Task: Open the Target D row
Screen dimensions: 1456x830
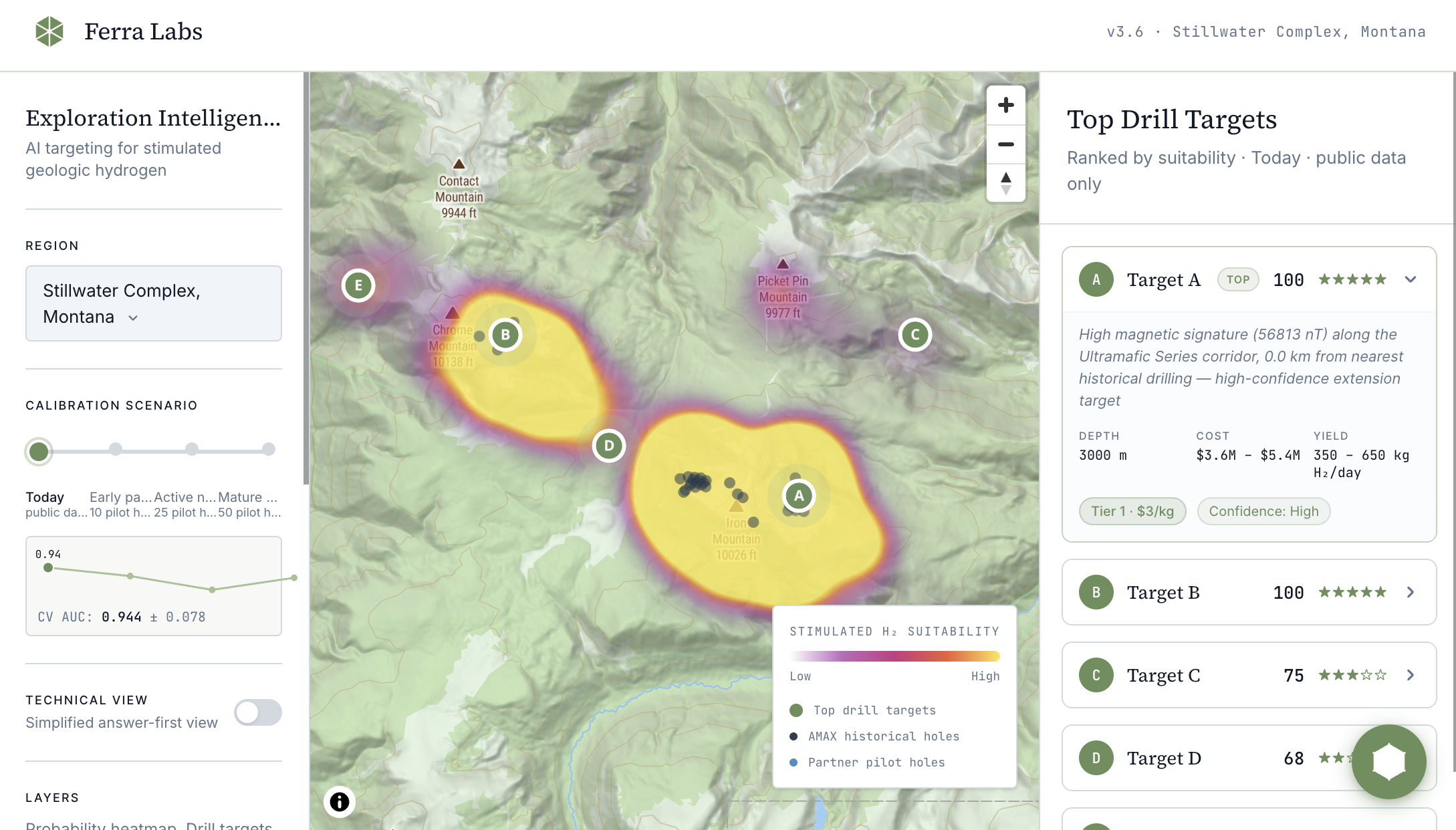Action: 1249,758
